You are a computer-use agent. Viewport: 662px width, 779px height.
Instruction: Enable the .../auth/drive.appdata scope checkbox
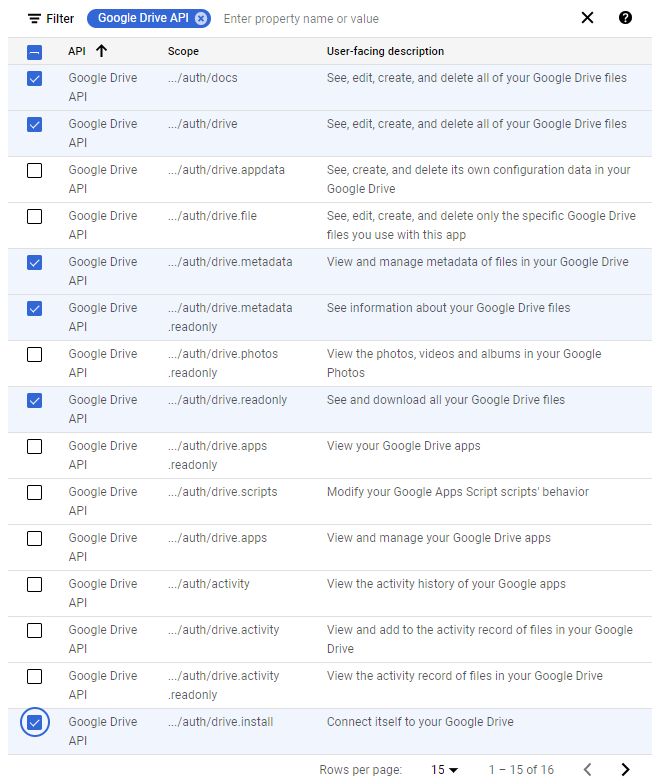coord(34,171)
